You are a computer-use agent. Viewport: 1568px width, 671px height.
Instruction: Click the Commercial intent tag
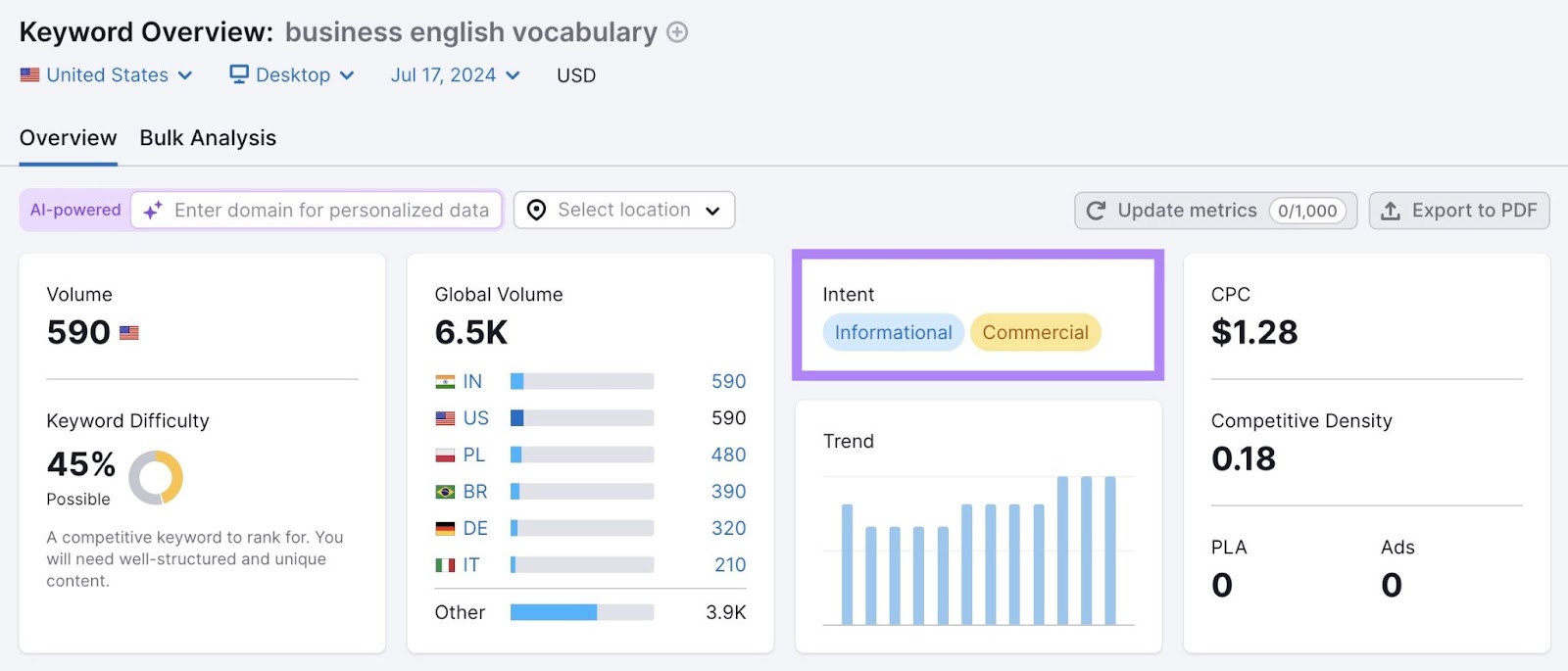[1035, 333]
